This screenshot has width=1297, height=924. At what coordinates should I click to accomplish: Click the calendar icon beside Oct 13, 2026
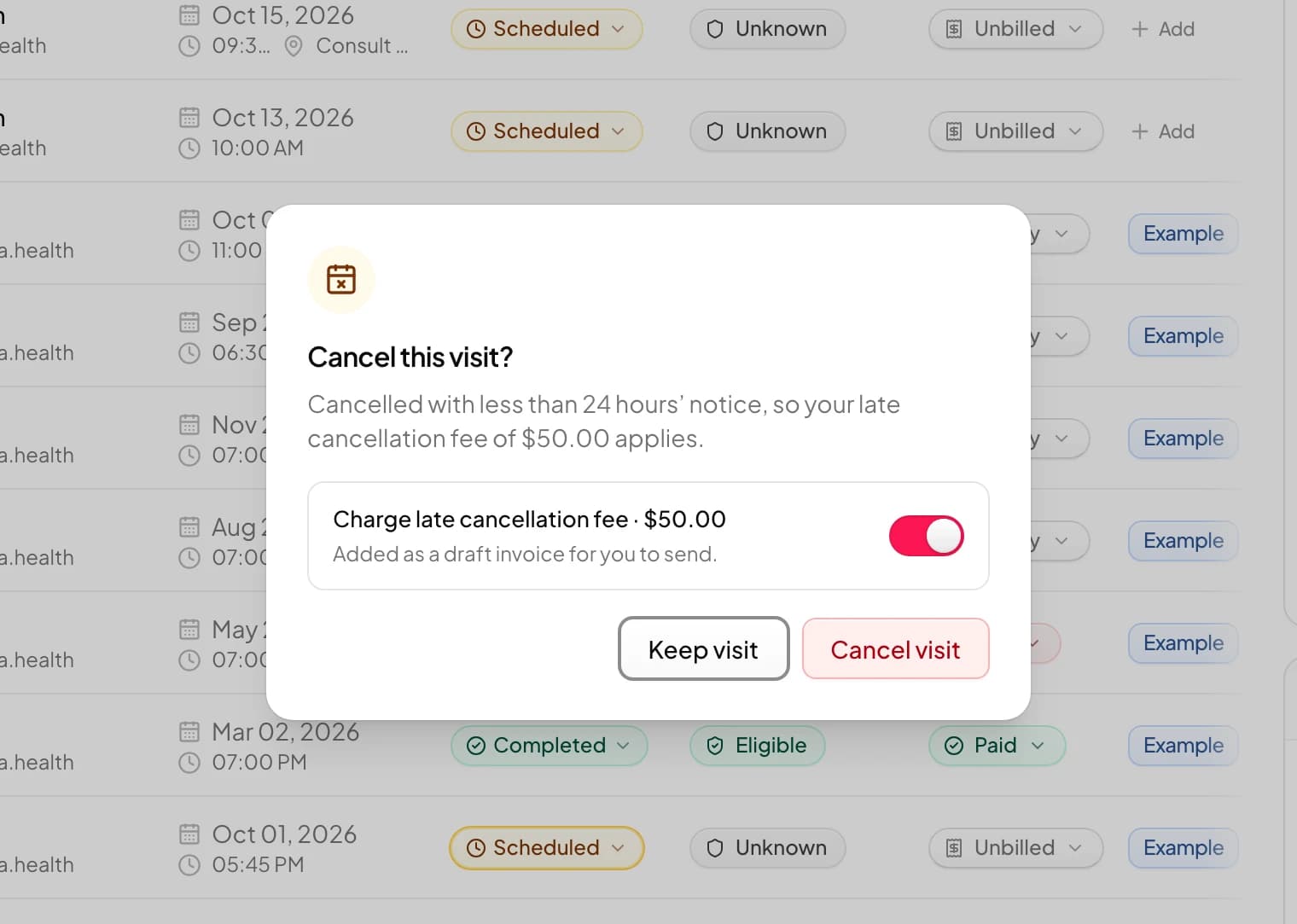pos(189,117)
